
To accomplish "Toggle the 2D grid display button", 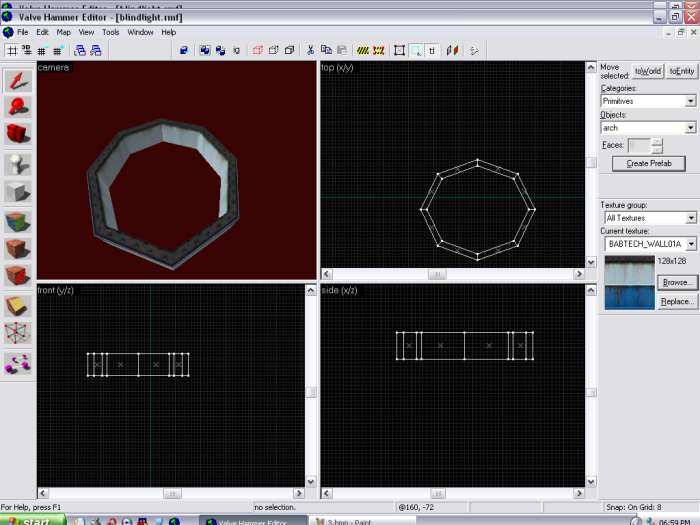I will (x=12, y=50).
